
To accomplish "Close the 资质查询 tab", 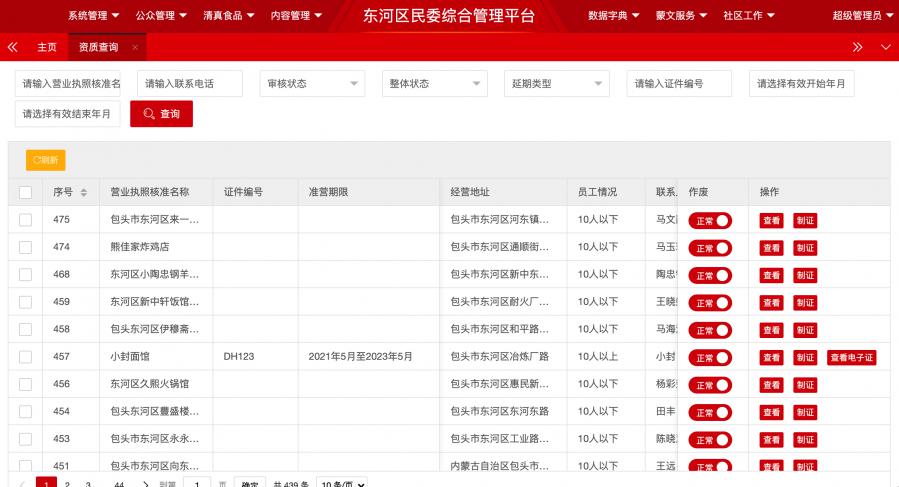I will point(135,48).
